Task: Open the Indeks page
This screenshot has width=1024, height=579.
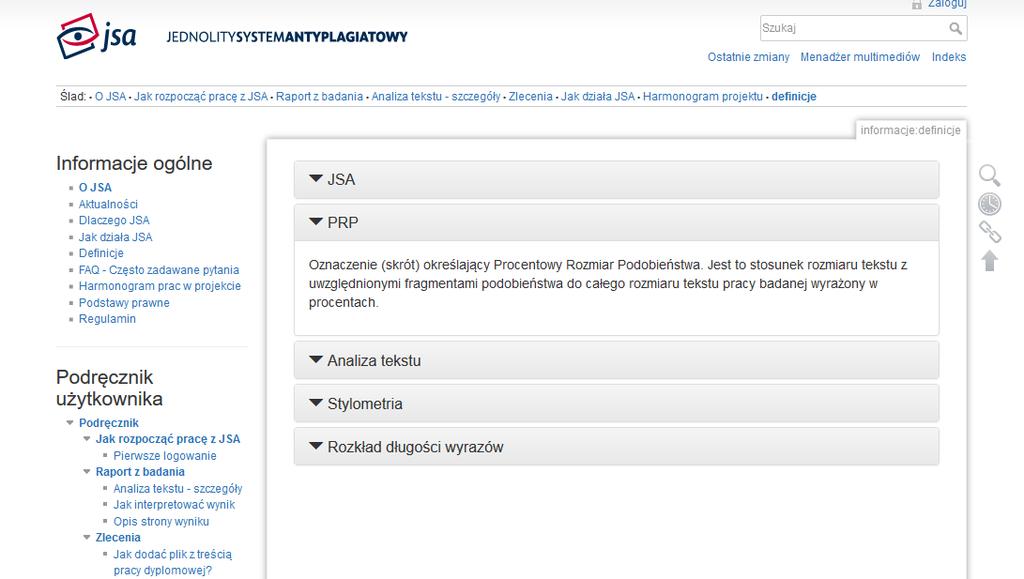Action: tap(949, 57)
